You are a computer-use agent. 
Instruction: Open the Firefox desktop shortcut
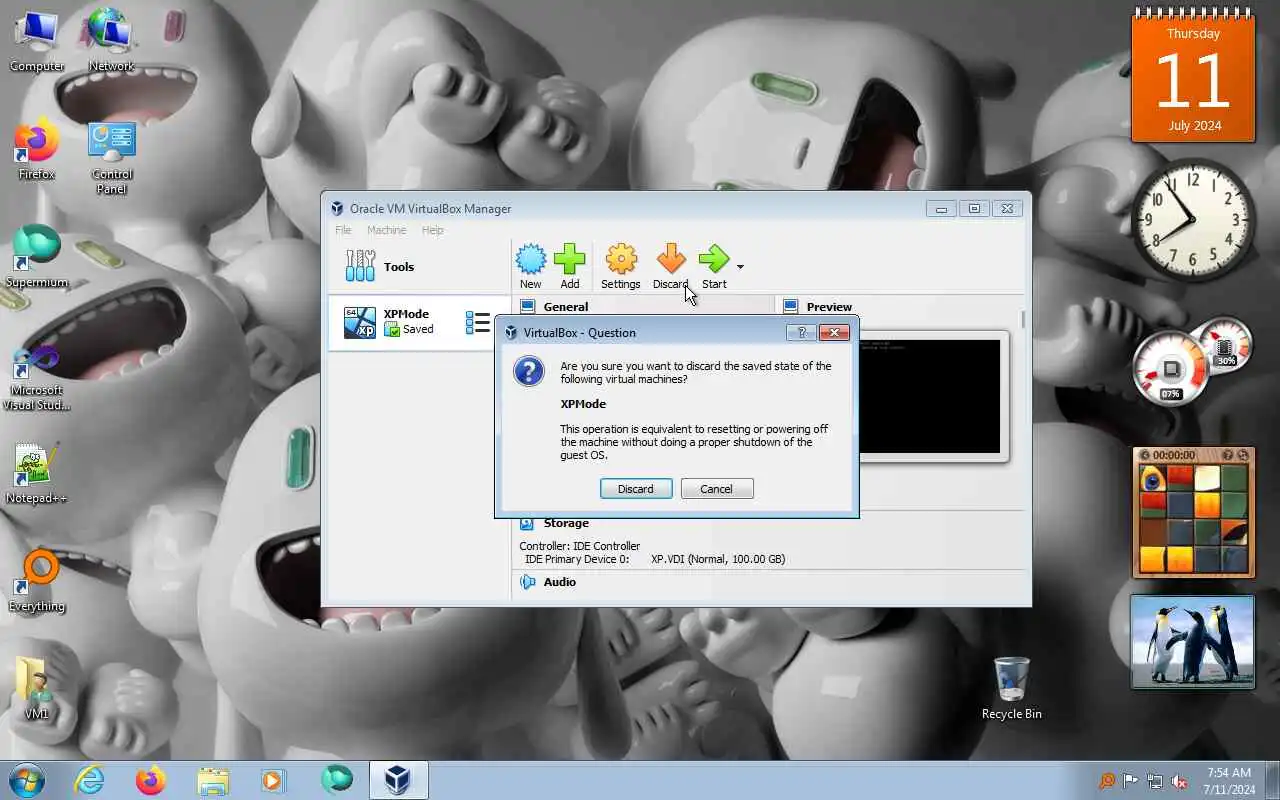click(37, 150)
